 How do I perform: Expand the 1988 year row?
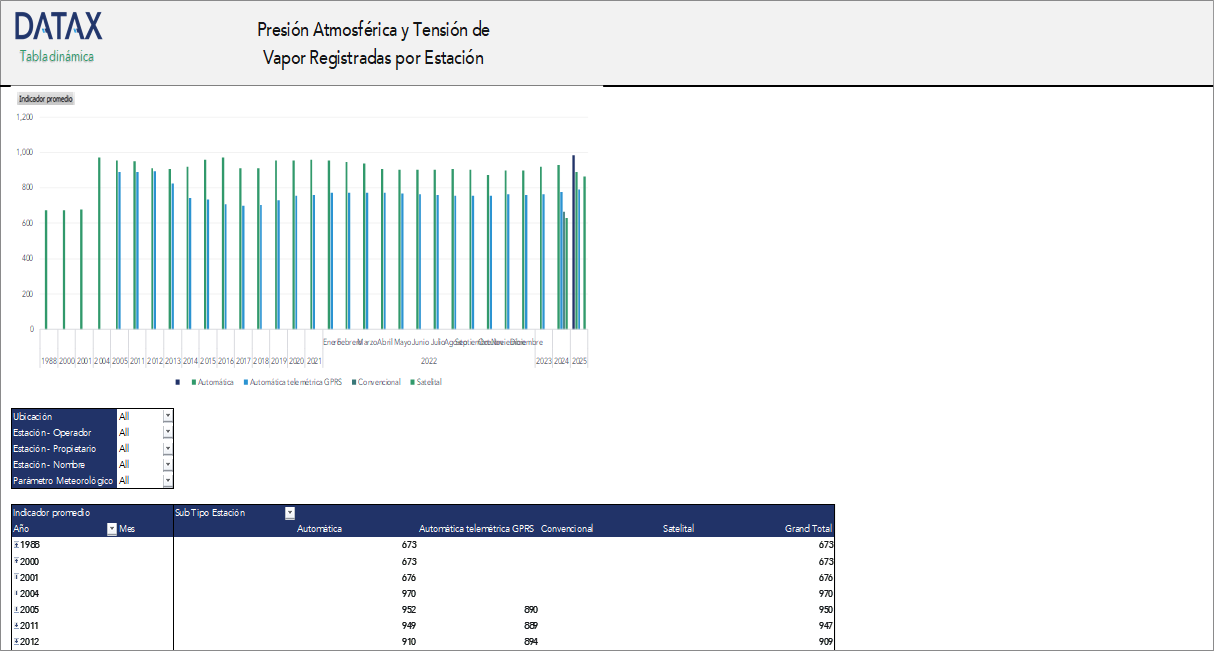(16, 545)
